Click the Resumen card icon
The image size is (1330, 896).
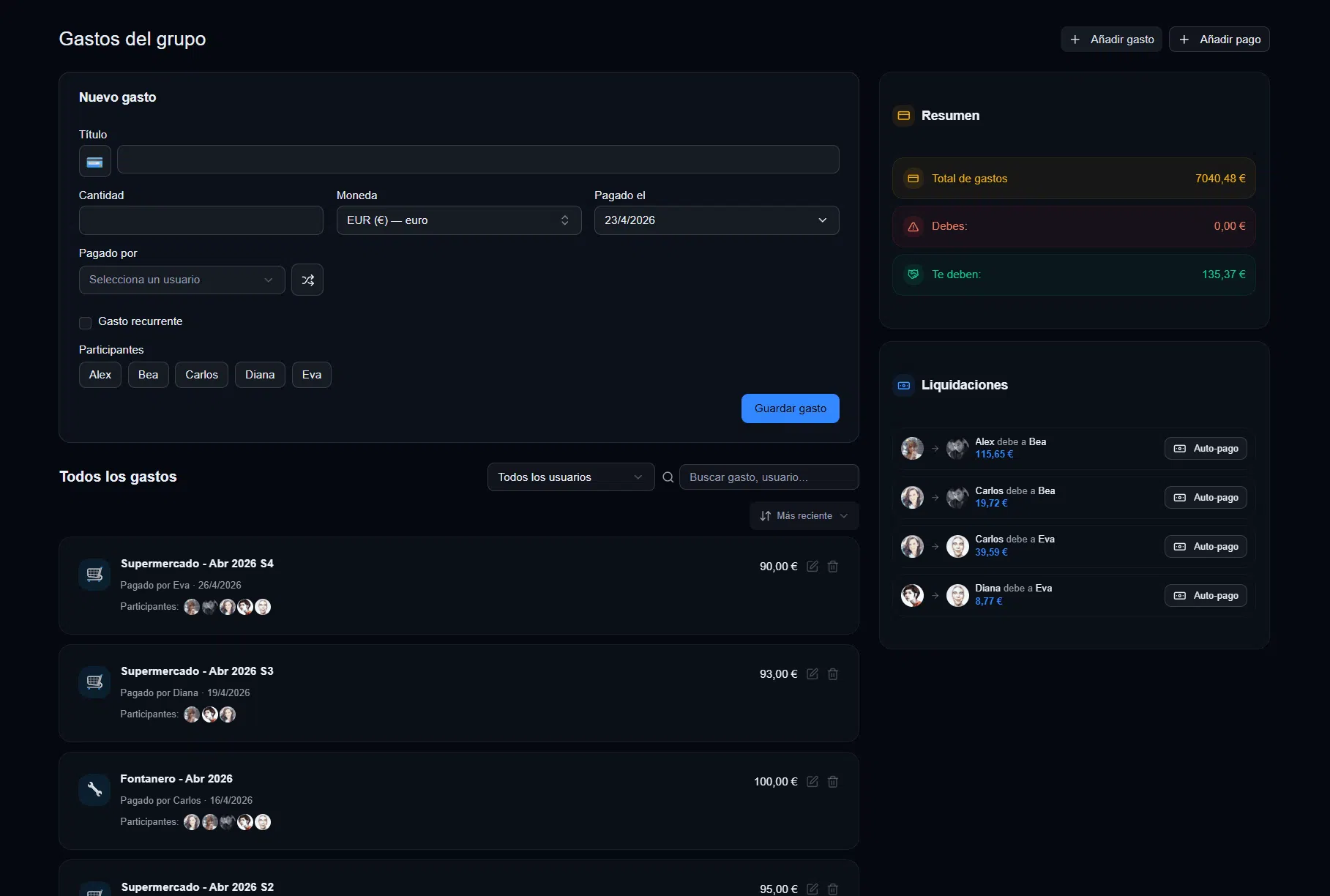904,116
